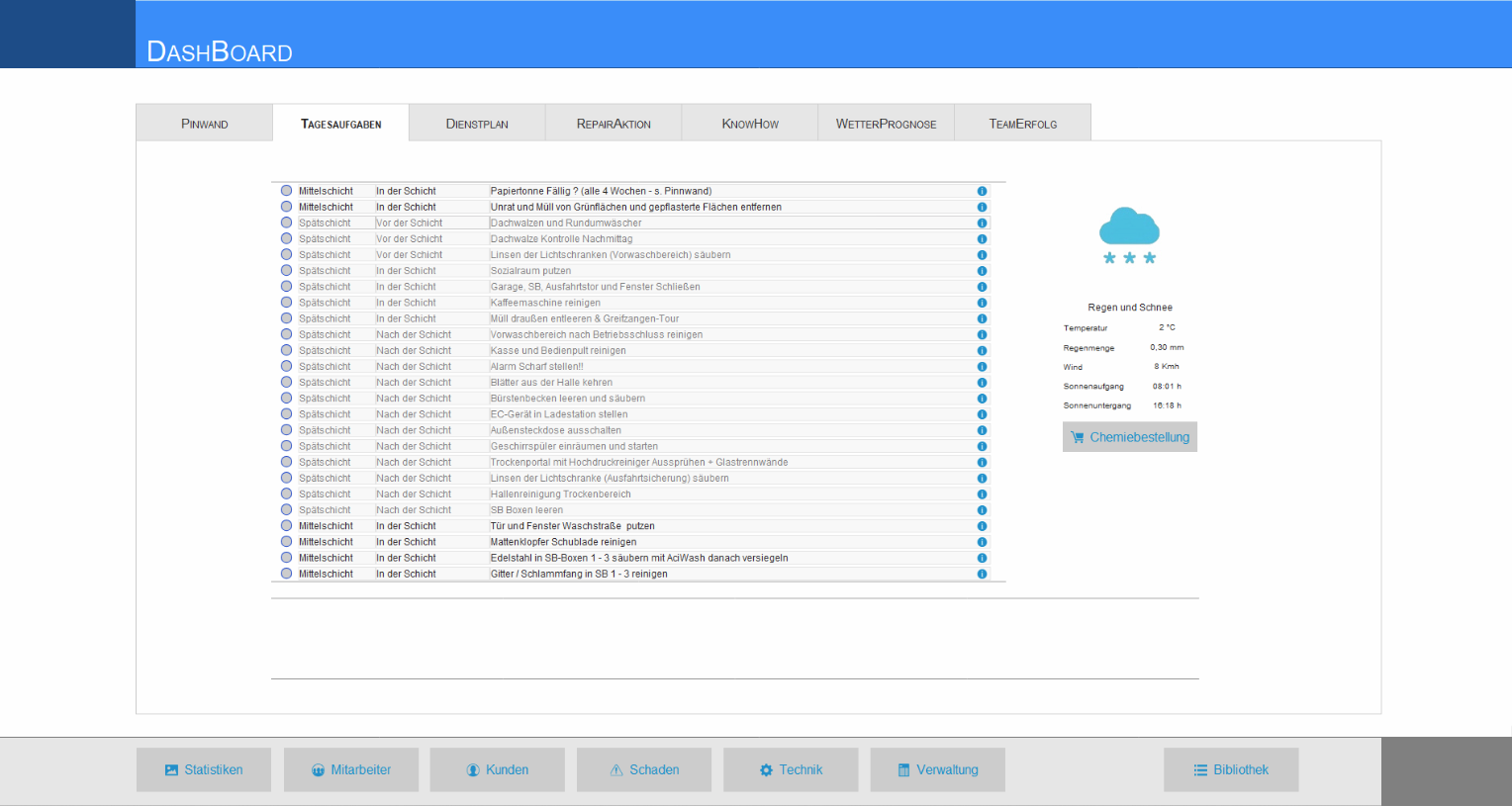Show info for Blätter aus der Halle kehren
Image resolution: width=1512 pixels, height=806 pixels.
[982, 383]
